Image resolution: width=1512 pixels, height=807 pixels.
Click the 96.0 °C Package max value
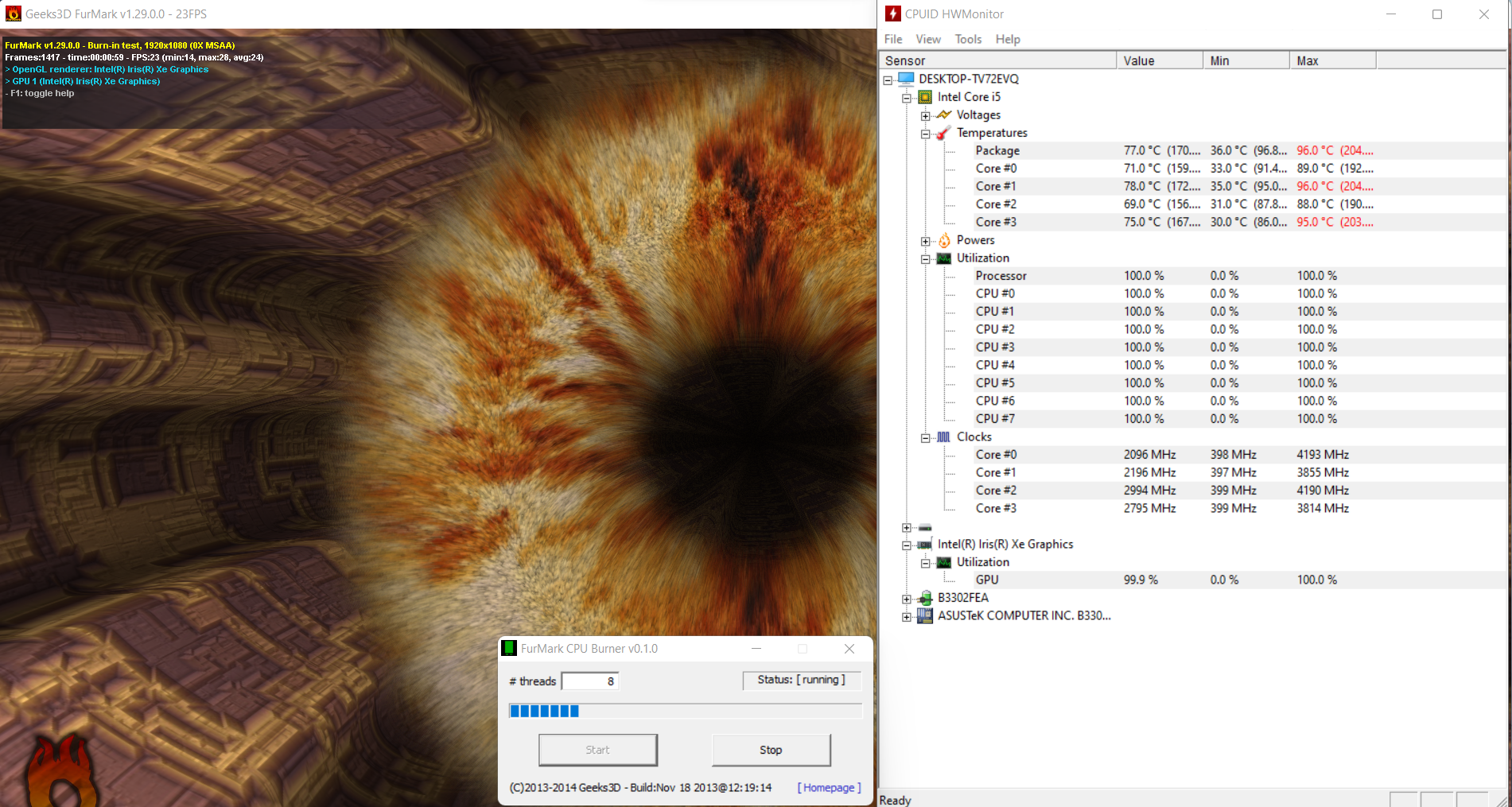coord(1334,150)
